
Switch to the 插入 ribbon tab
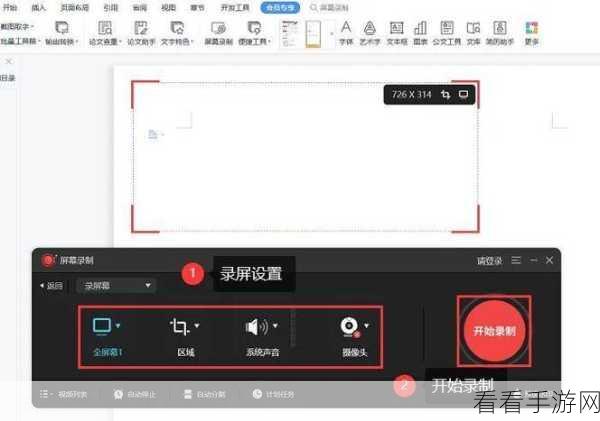[38, 7]
